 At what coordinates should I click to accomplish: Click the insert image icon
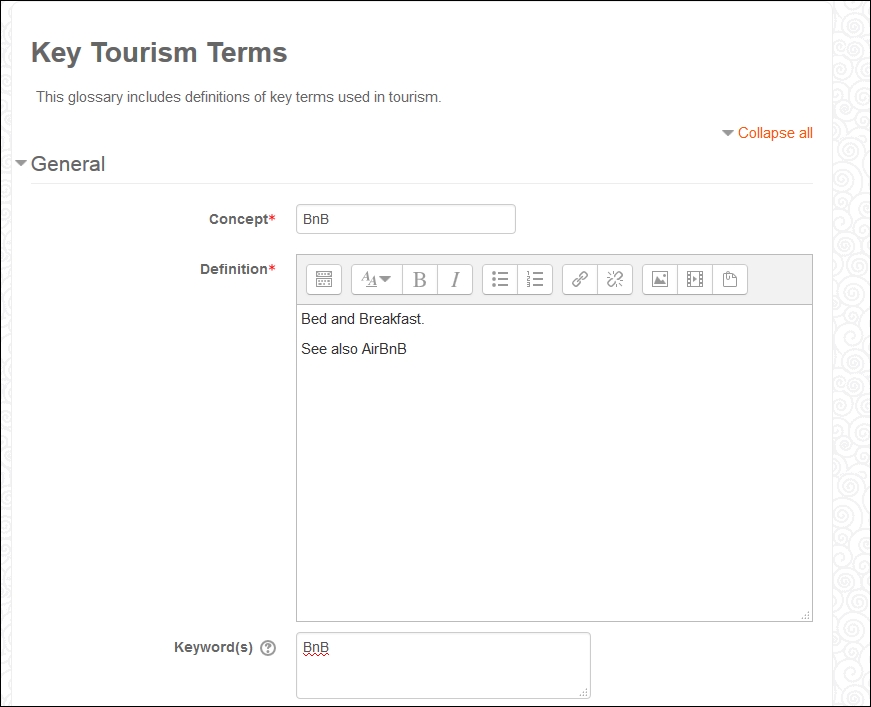click(x=660, y=279)
